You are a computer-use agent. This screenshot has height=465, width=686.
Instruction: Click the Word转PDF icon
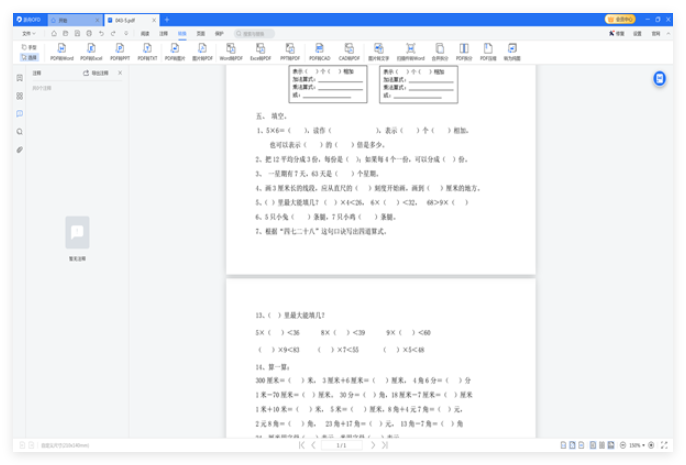231,51
